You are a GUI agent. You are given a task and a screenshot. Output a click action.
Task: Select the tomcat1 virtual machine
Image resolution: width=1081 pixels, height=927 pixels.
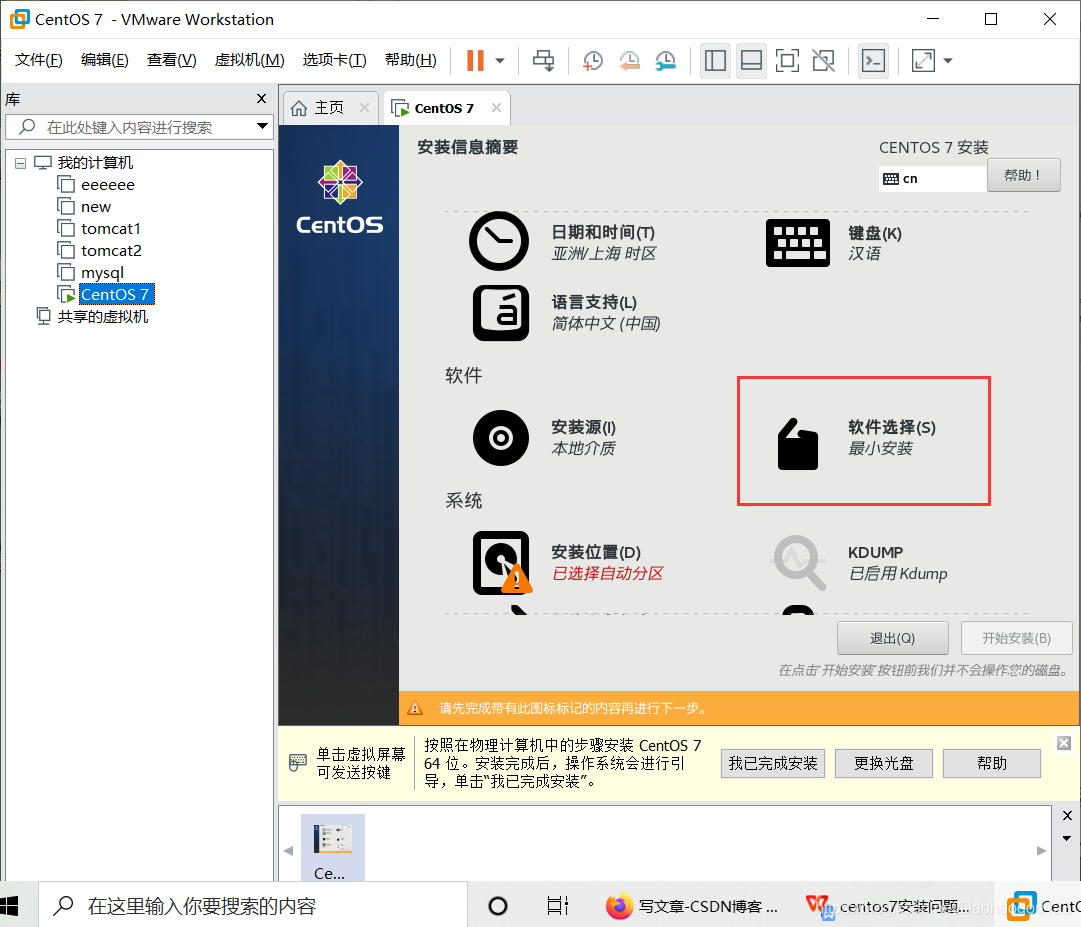point(110,229)
